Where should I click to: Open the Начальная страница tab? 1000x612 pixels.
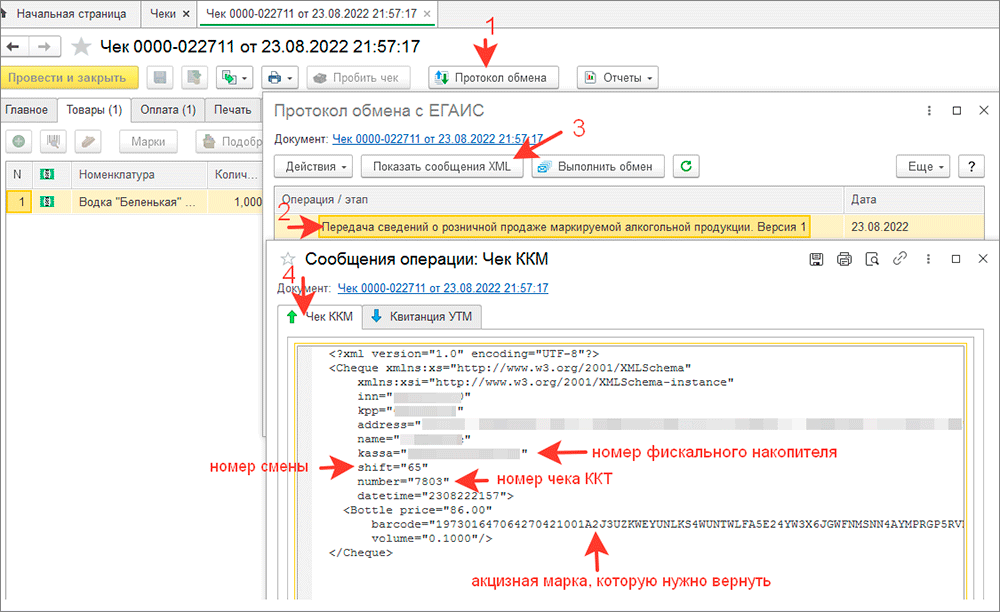(70, 13)
